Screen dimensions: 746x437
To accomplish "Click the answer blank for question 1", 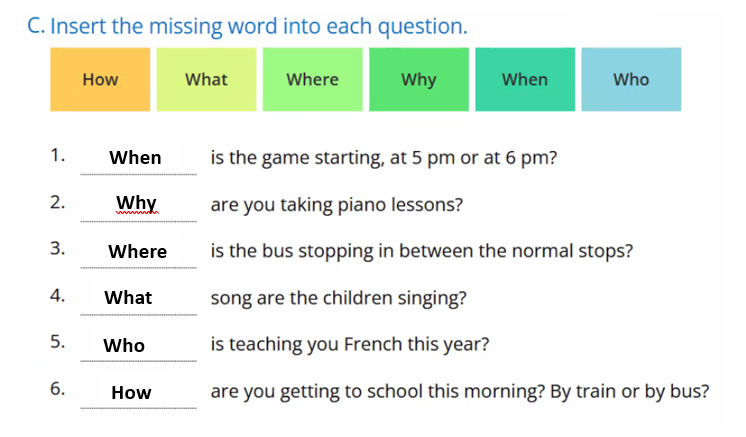I will point(135,158).
